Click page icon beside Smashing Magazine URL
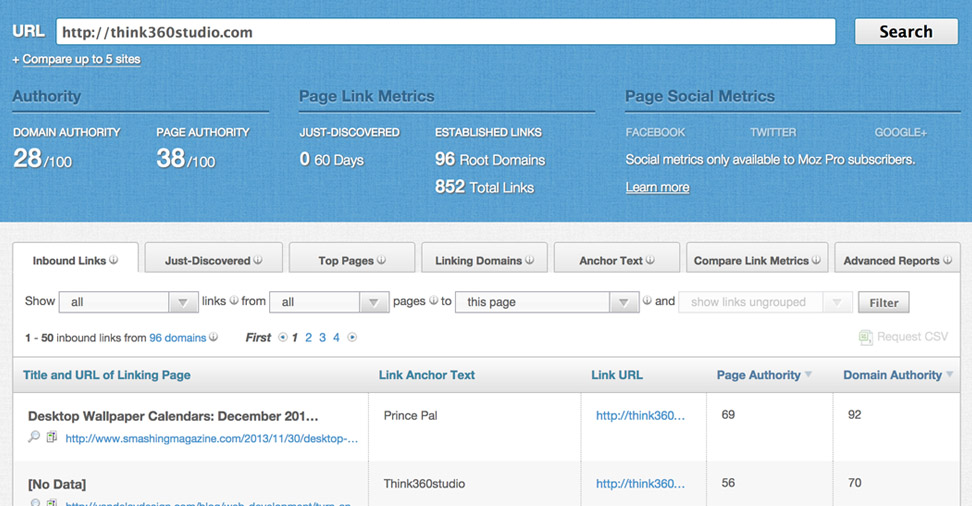The height and width of the screenshot is (506, 972). pyautogui.click(x=52, y=437)
